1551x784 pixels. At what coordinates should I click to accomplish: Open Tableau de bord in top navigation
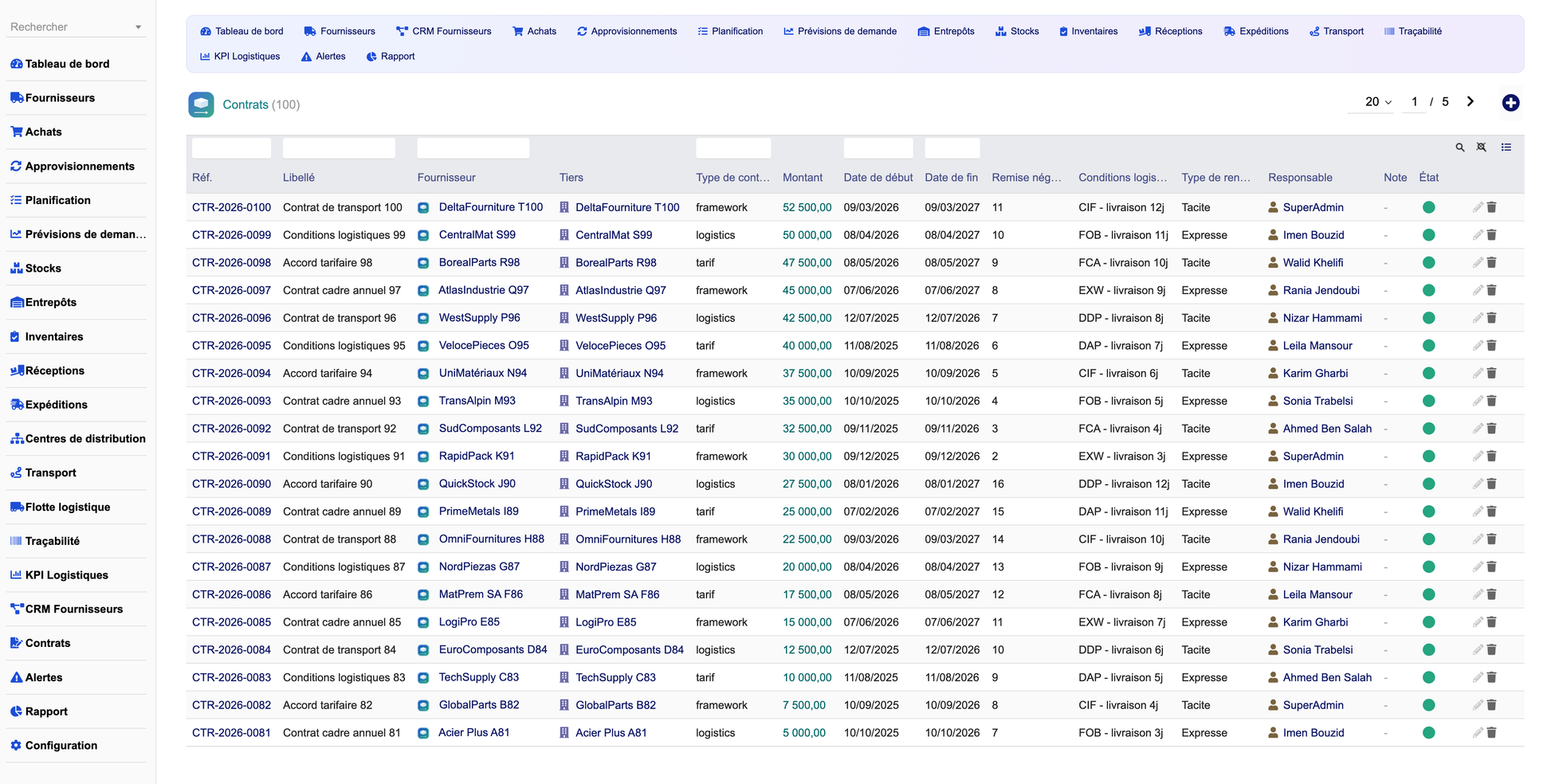(241, 31)
